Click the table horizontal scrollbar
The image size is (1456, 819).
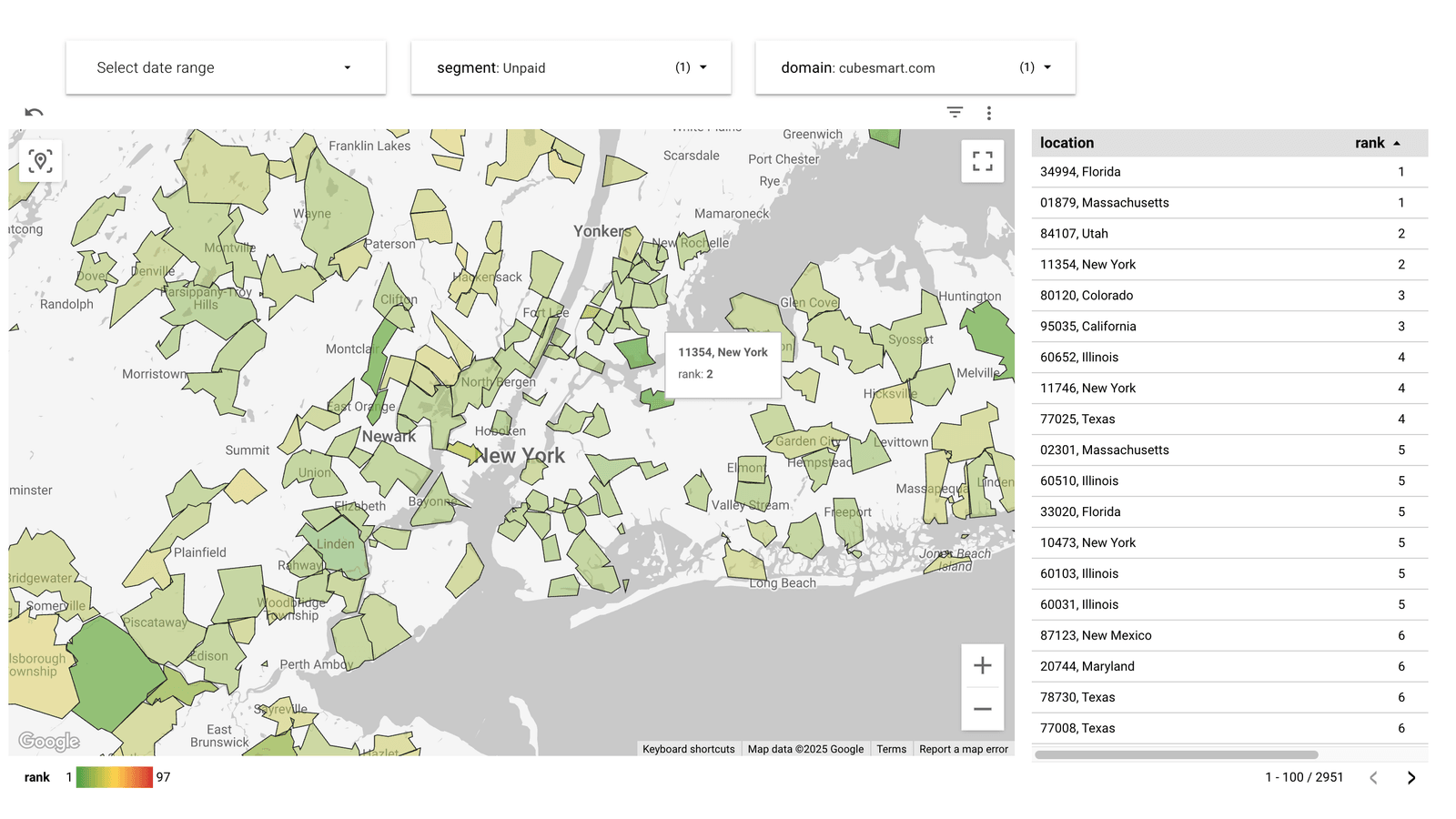[x=1177, y=754]
